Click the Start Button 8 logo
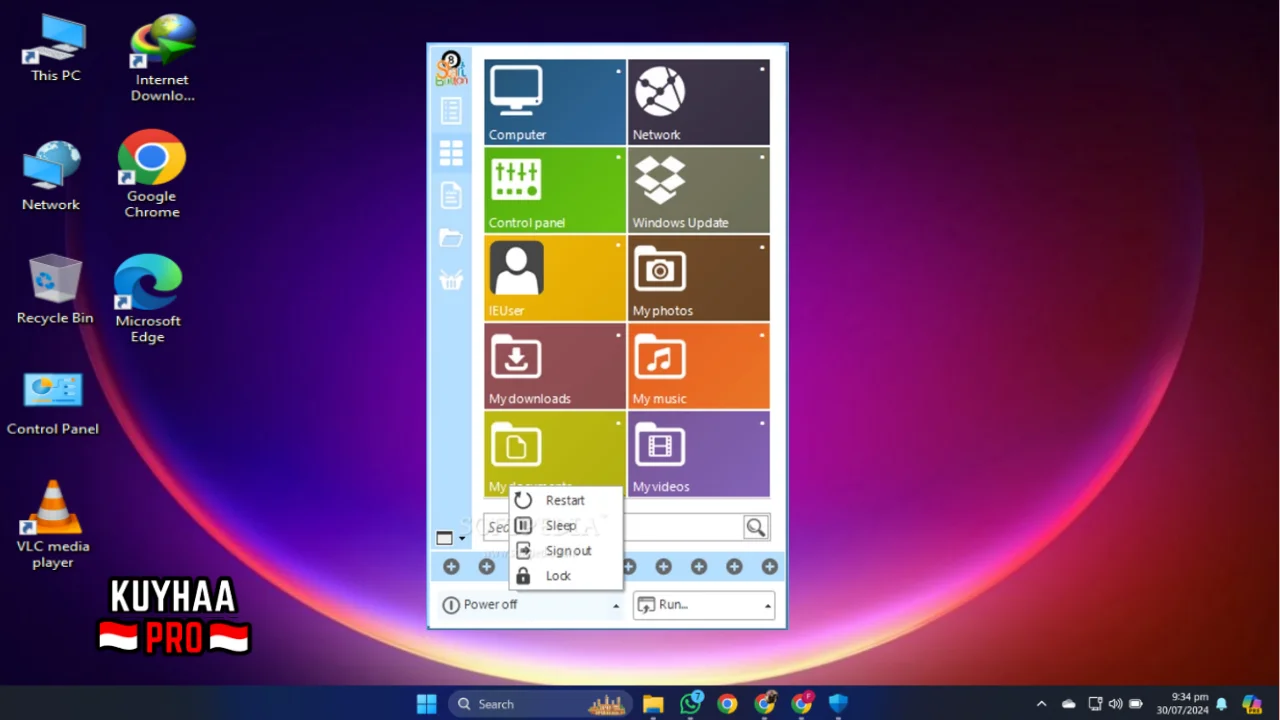Image resolution: width=1280 pixels, height=720 pixels. click(451, 69)
